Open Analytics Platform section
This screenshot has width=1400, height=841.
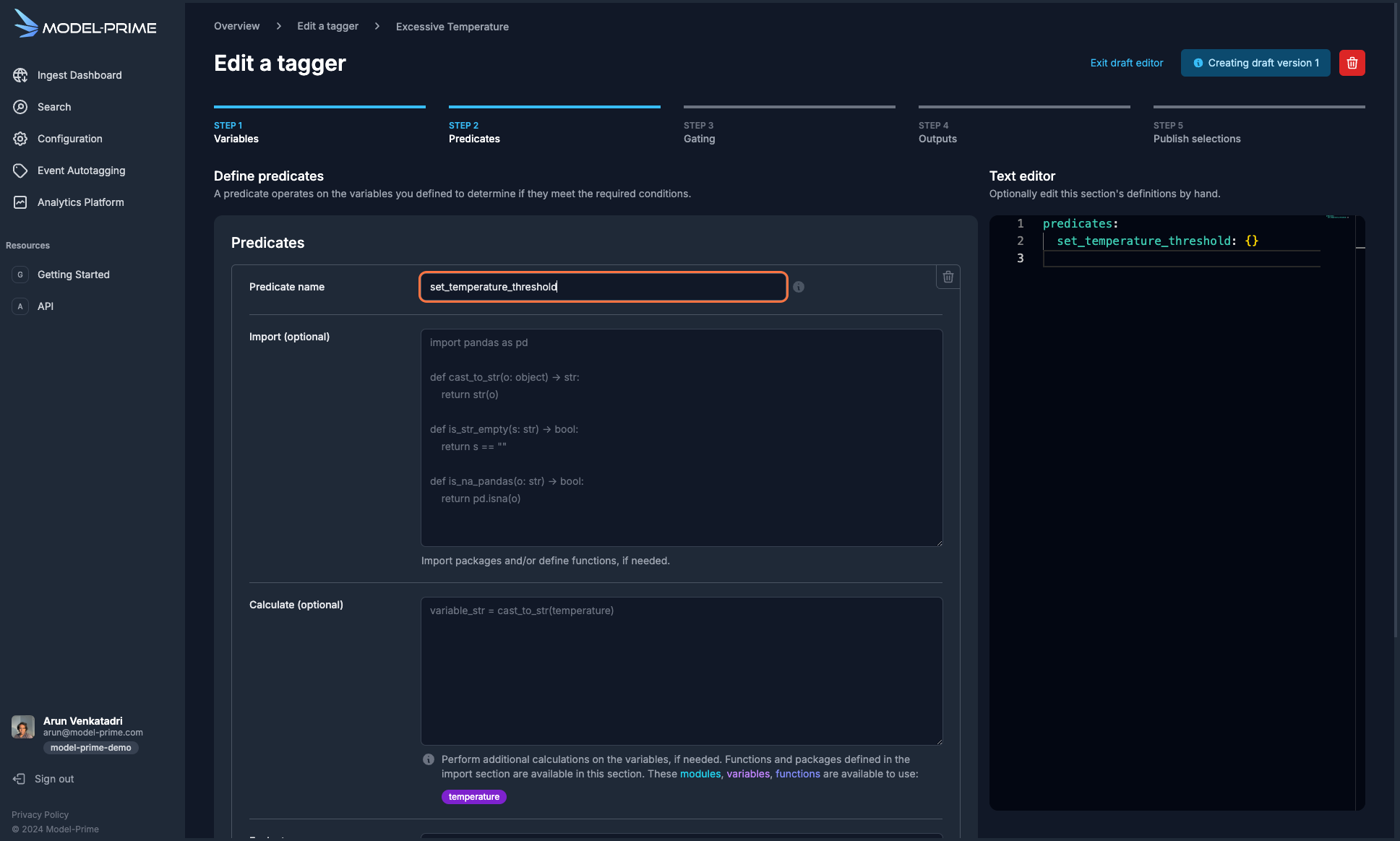[80, 202]
